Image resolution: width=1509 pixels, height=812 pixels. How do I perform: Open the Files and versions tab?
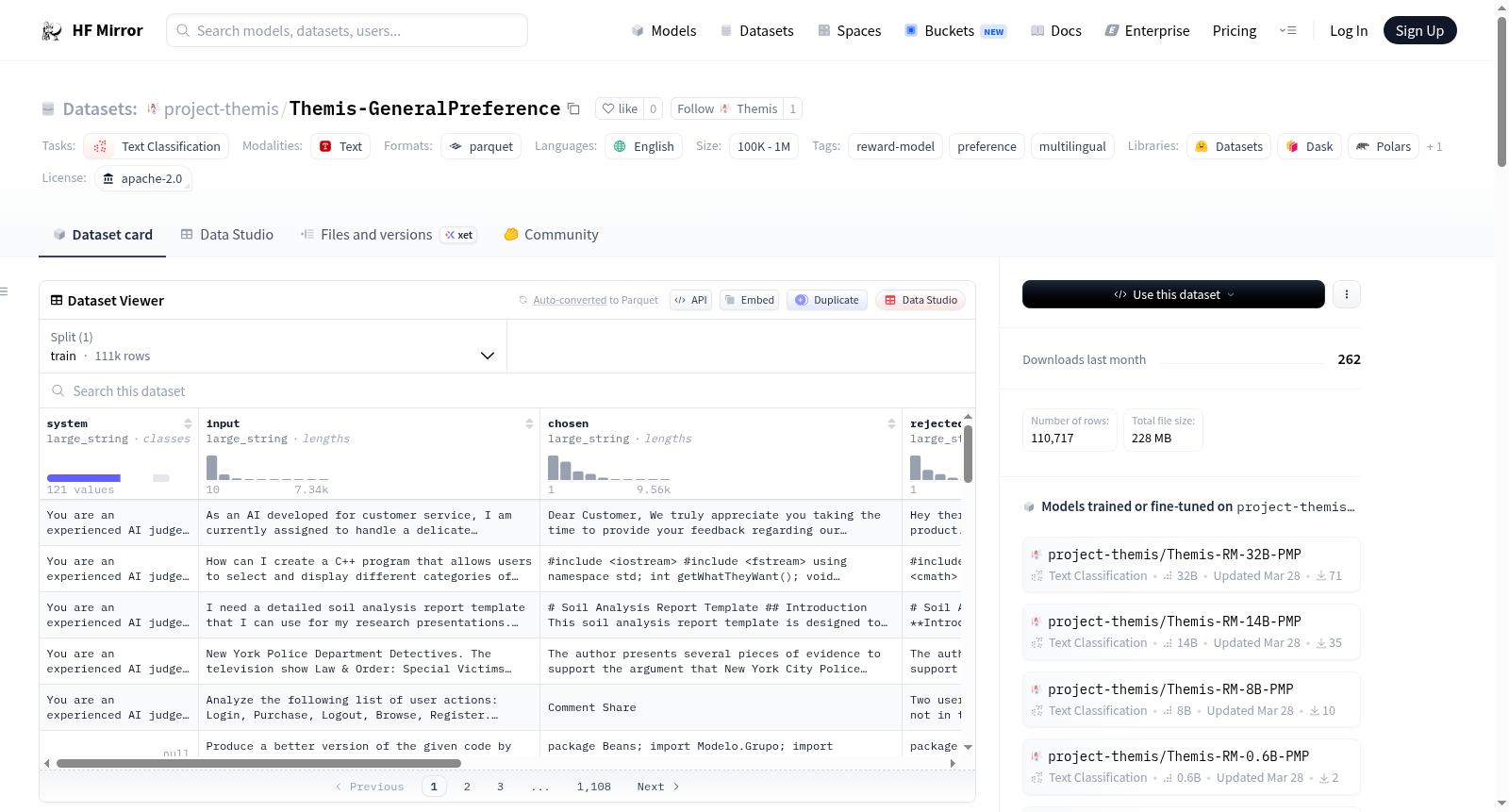click(388, 235)
